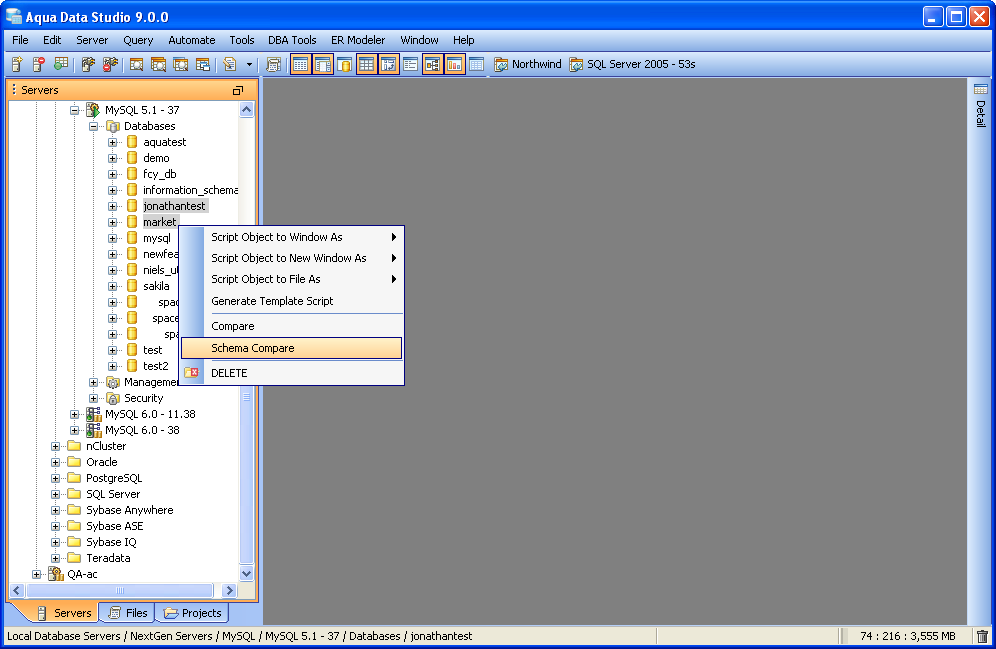
Task: Click the Northwind toolbar shortcut
Action: click(x=528, y=64)
